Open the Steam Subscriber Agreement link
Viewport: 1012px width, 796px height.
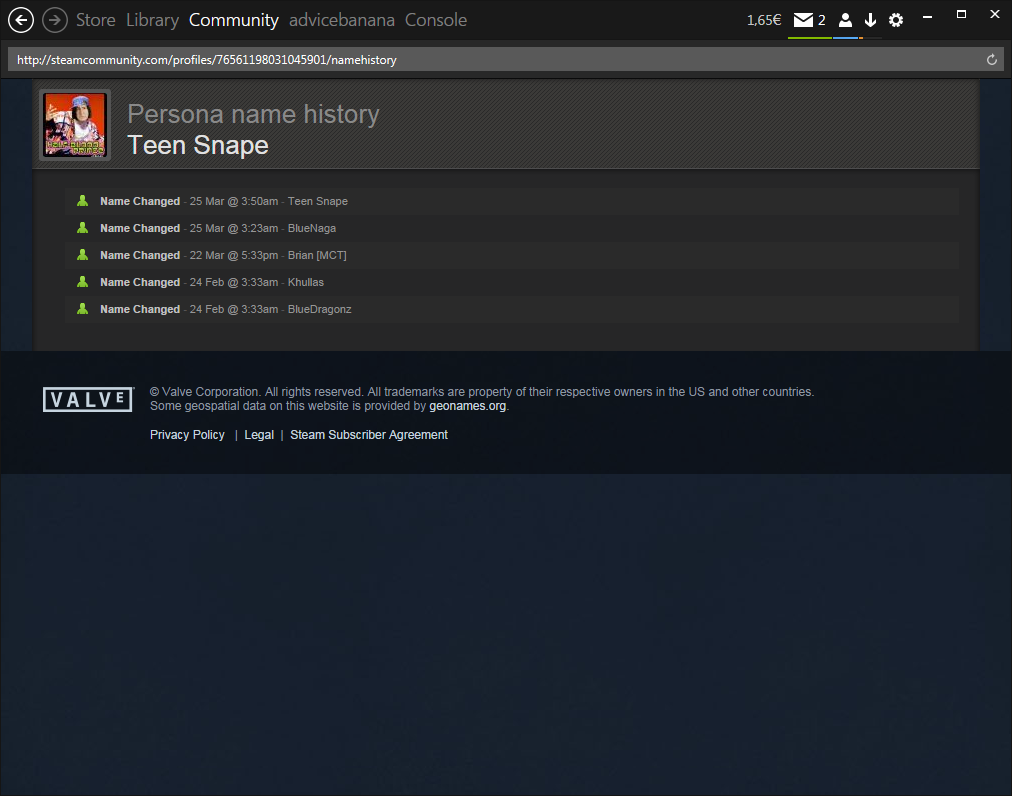(x=369, y=435)
